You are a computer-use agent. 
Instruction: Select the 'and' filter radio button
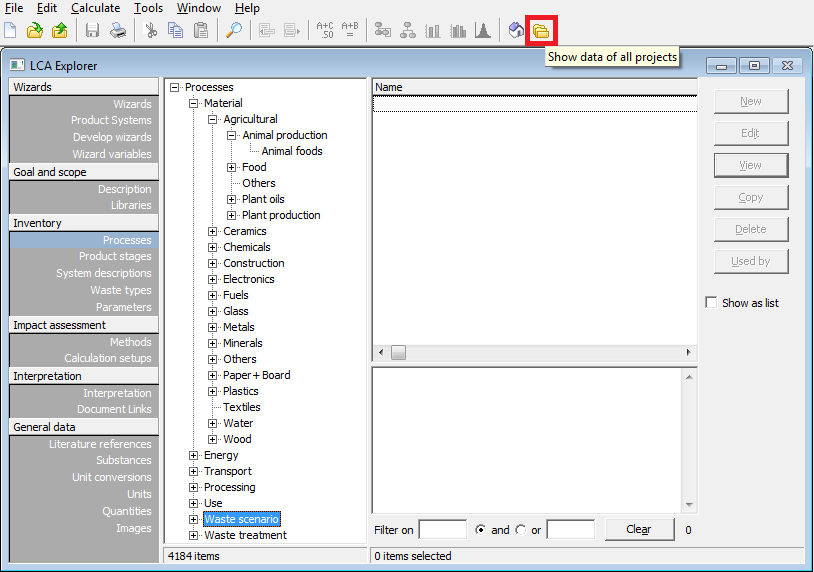coord(481,529)
